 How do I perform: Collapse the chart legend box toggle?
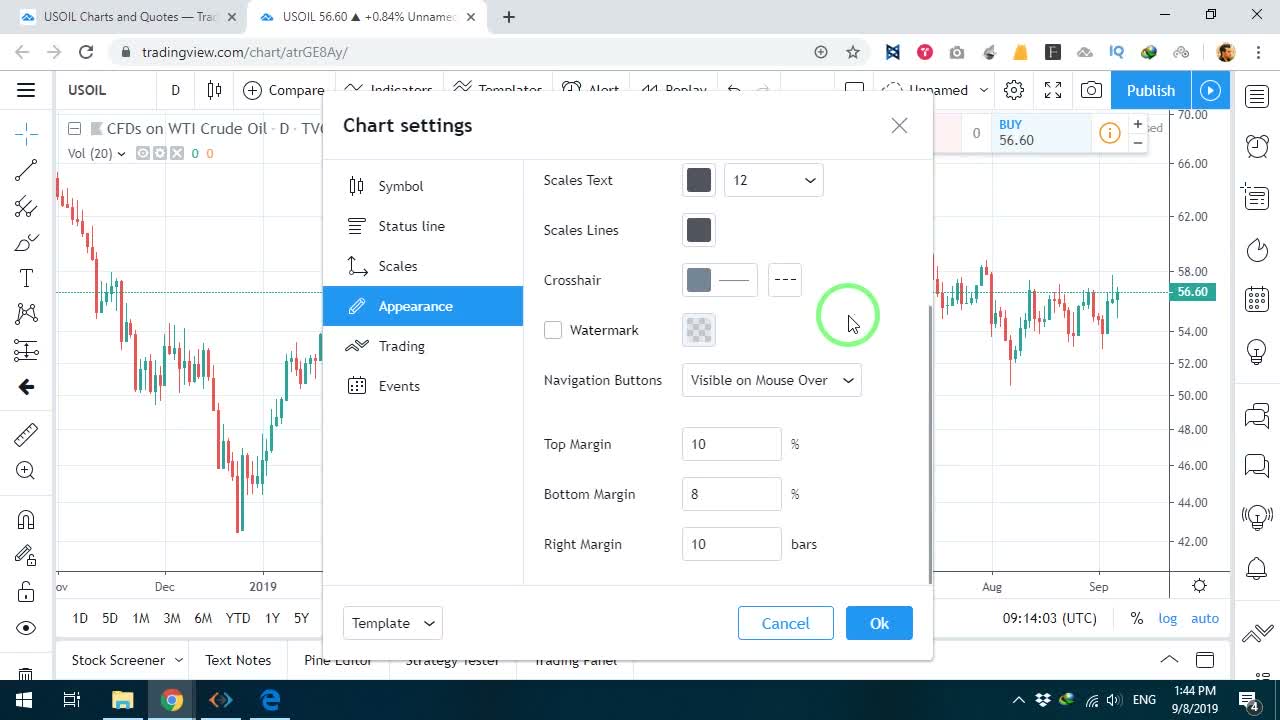[x=74, y=128]
